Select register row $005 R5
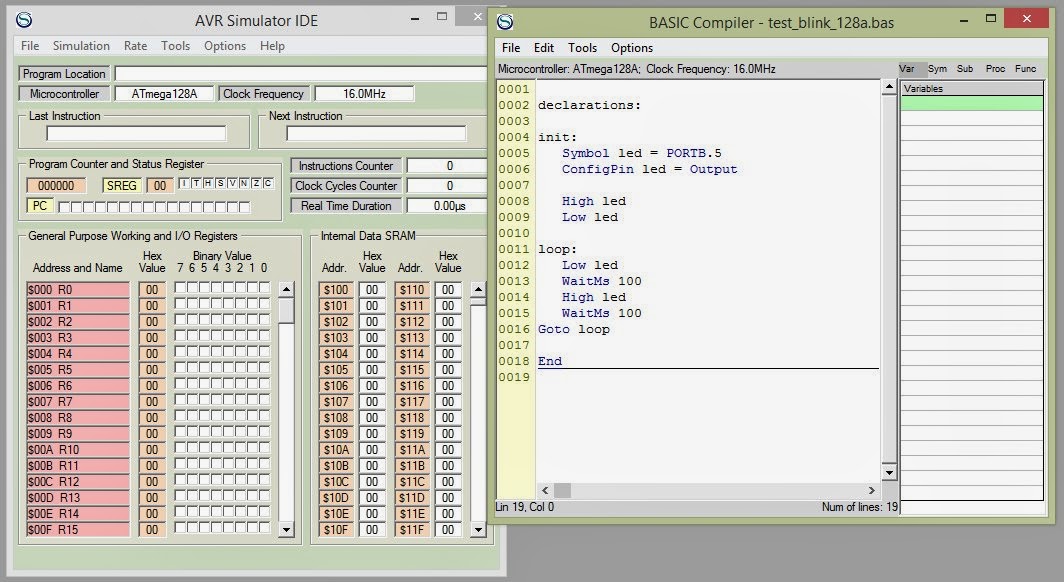This screenshot has width=1064, height=582. (78, 370)
